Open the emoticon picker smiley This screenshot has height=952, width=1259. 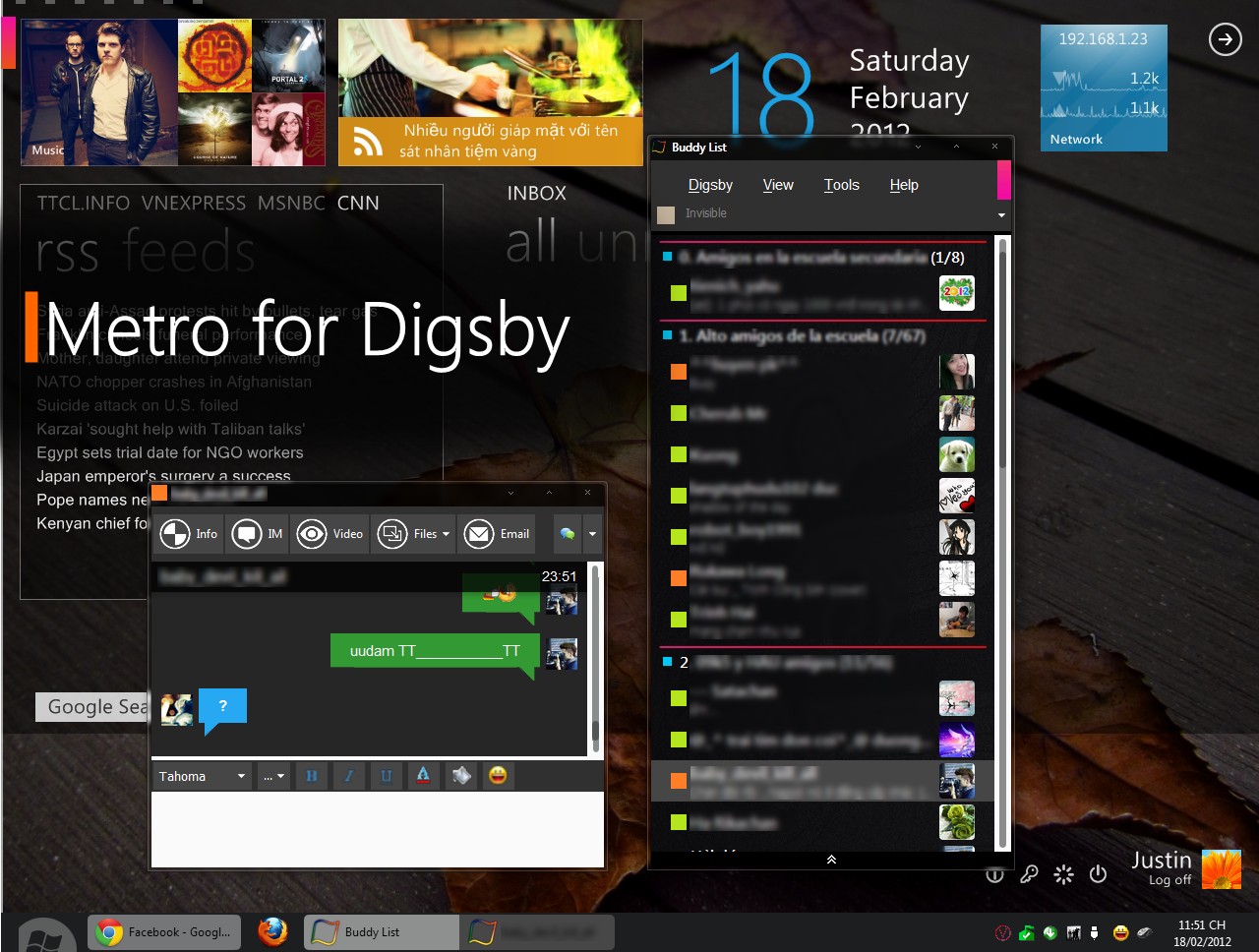(x=498, y=776)
